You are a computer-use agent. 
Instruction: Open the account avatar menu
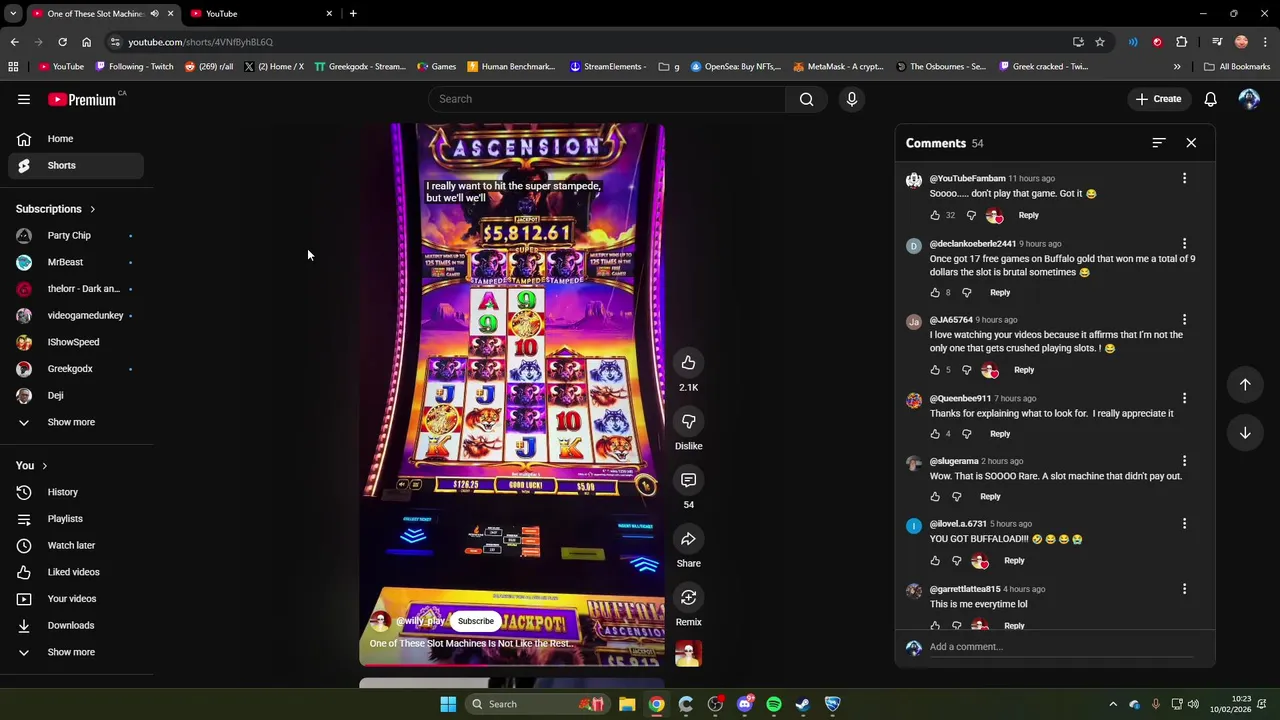1249,99
